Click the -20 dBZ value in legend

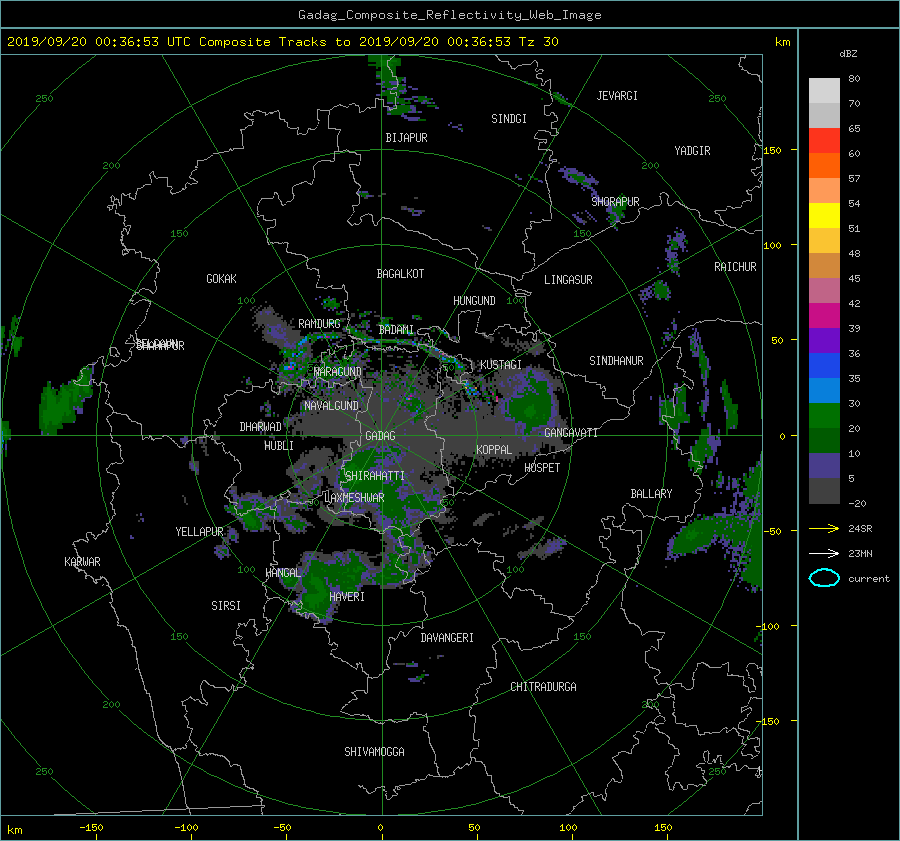click(857, 503)
